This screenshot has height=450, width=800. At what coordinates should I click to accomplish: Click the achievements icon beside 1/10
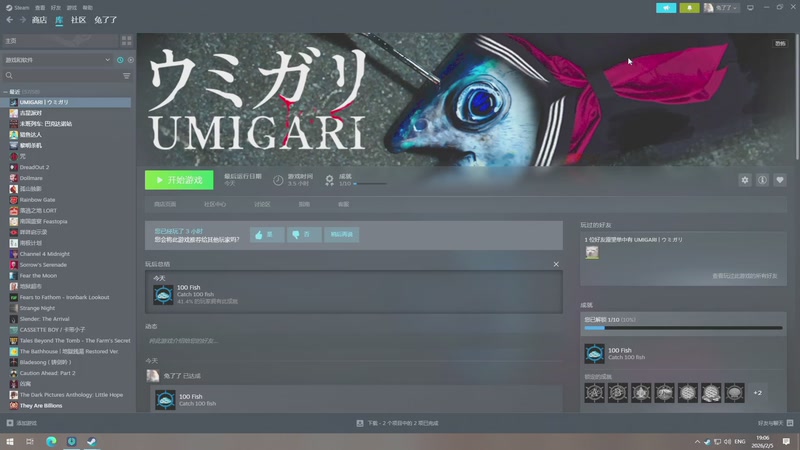pyautogui.click(x=330, y=180)
